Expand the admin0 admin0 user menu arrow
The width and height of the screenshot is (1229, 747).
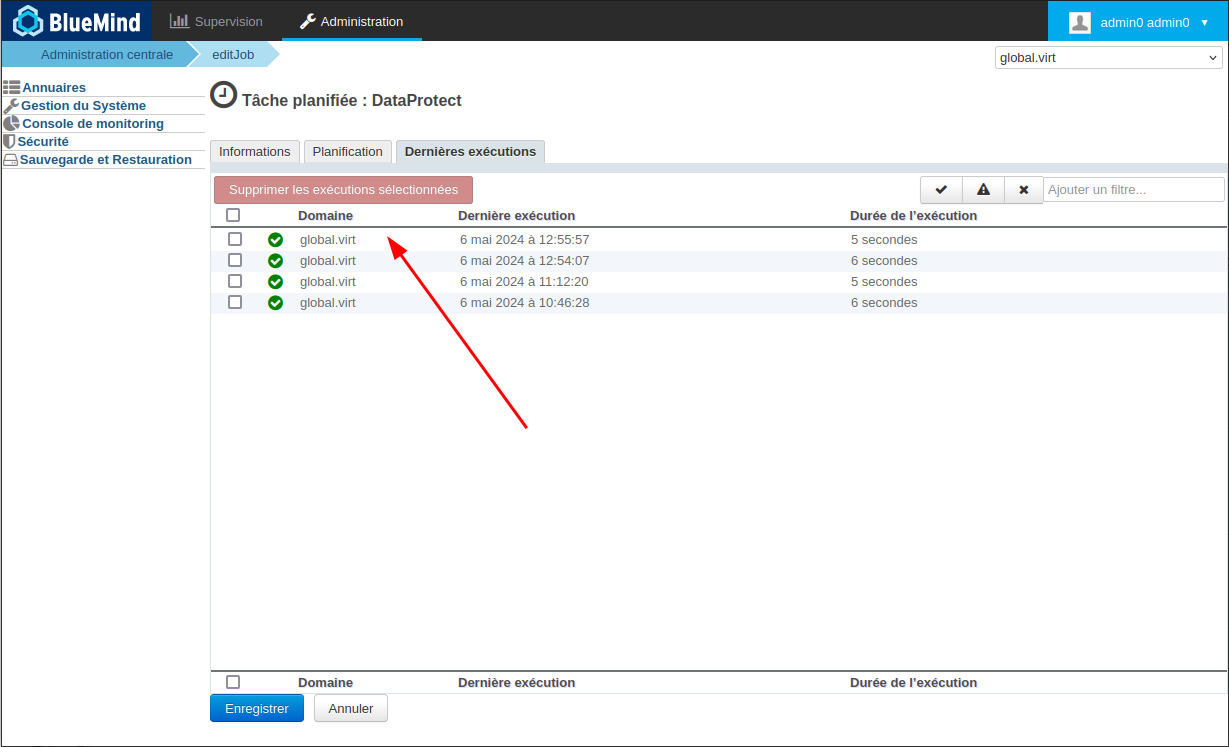point(1204,22)
